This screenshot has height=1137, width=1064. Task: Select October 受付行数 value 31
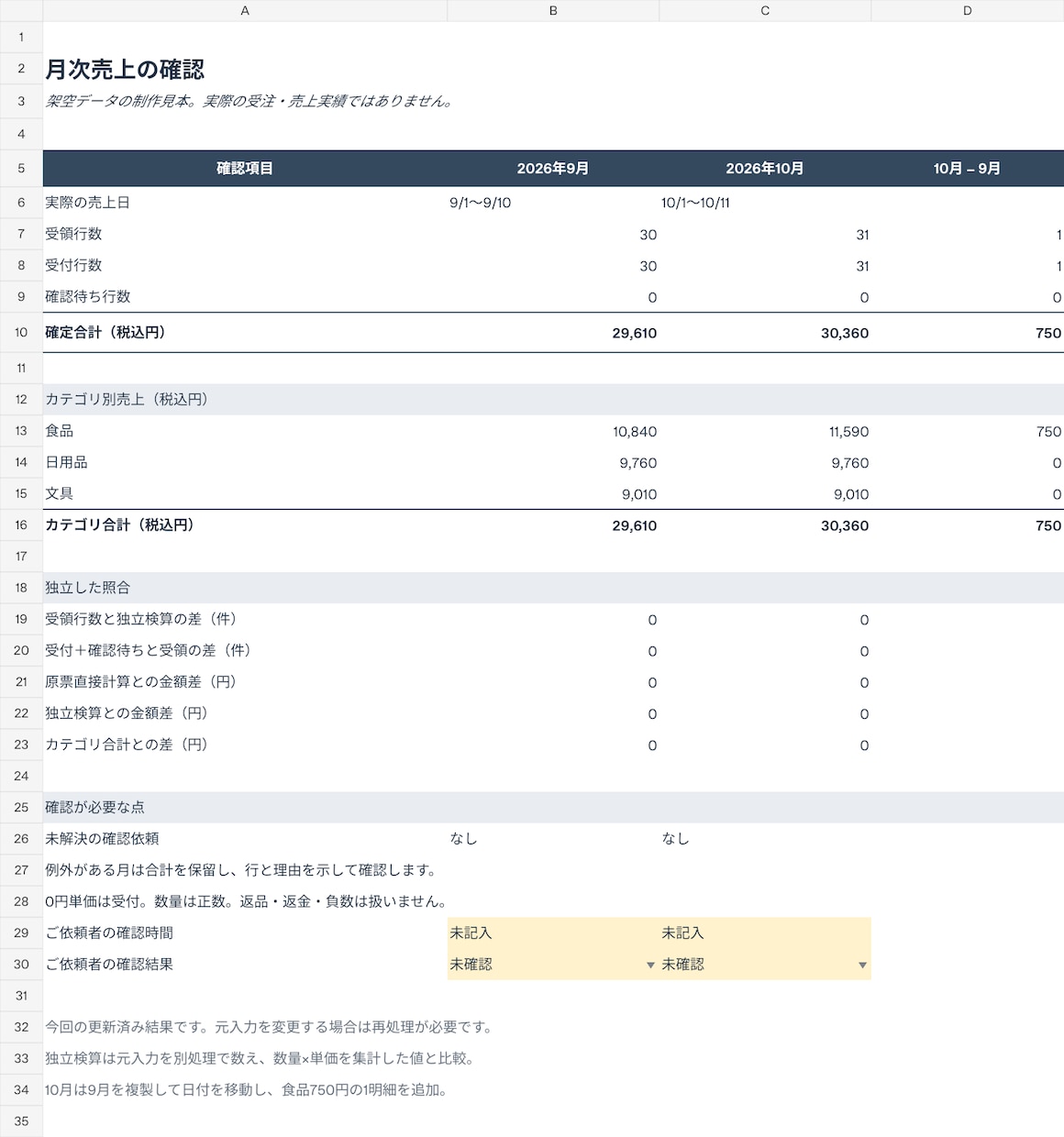(x=765, y=266)
